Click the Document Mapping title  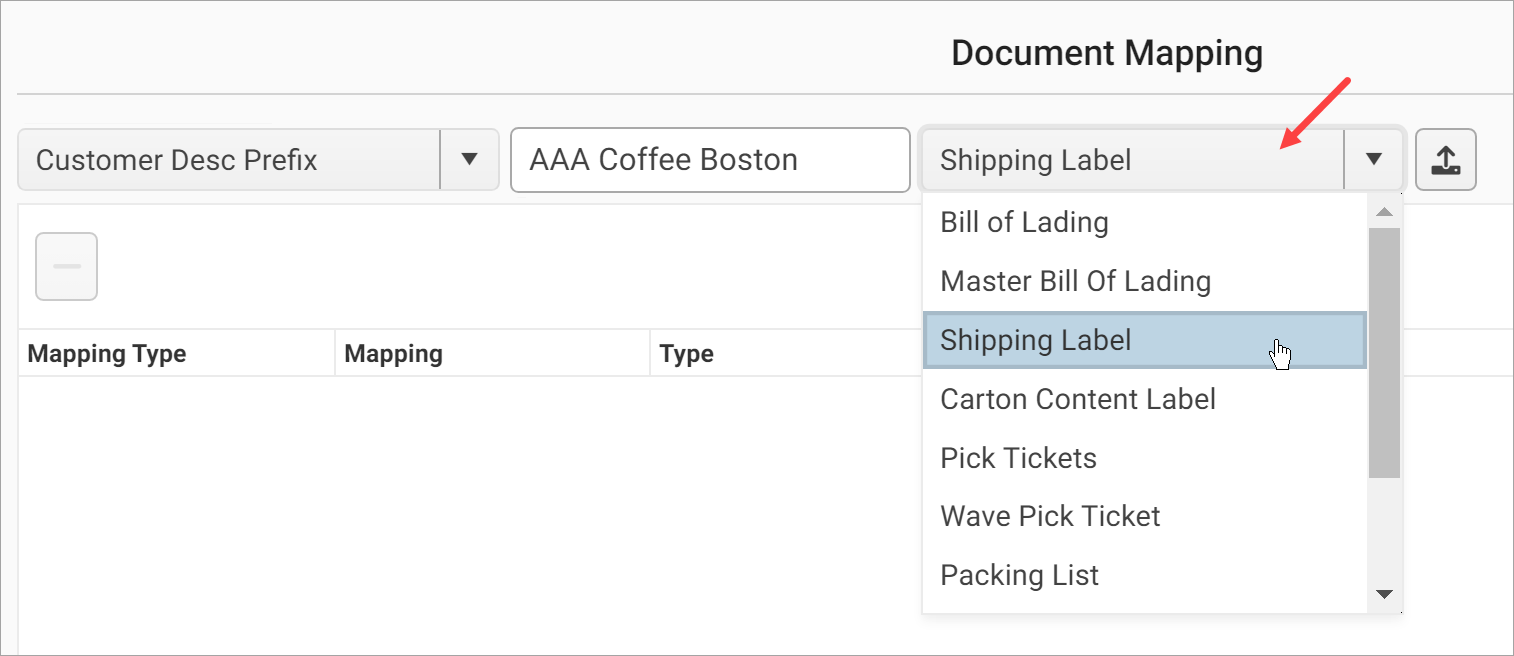1107,52
